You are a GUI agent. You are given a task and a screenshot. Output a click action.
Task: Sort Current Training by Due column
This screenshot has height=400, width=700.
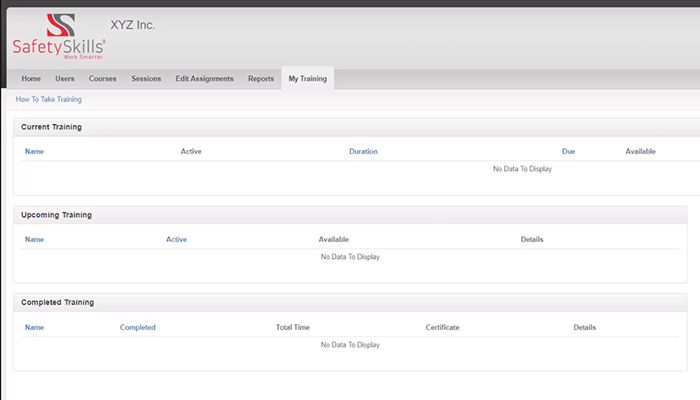(568, 151)
